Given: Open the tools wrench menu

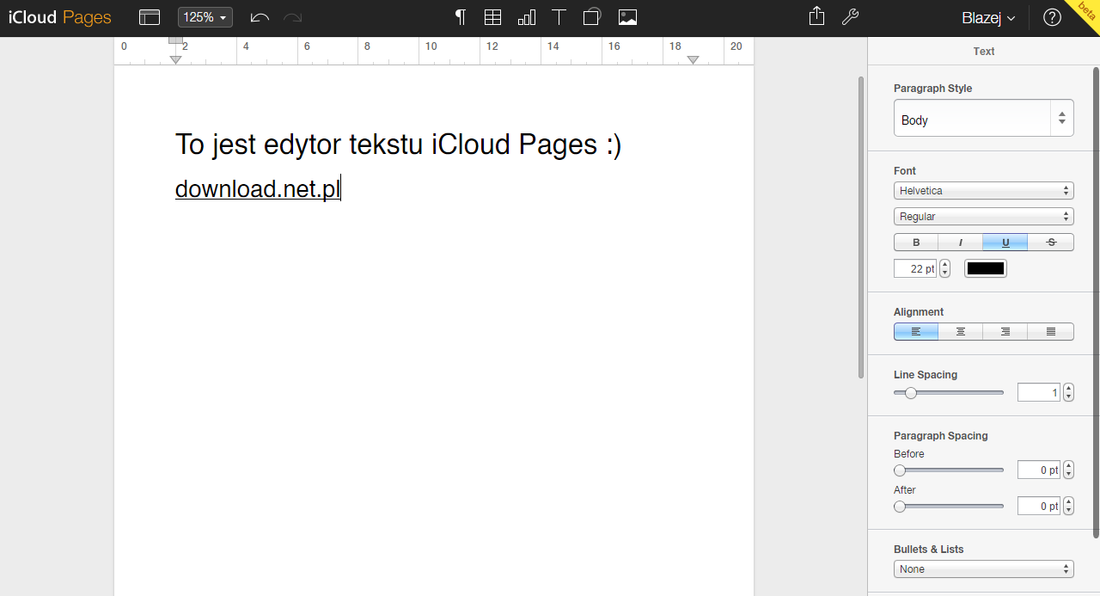Looking at the screenshot, I should coord(850,17).
